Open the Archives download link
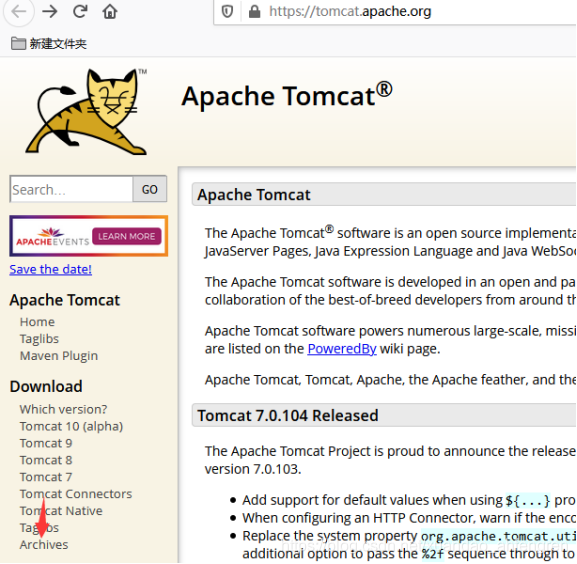 tap(44, 545)
